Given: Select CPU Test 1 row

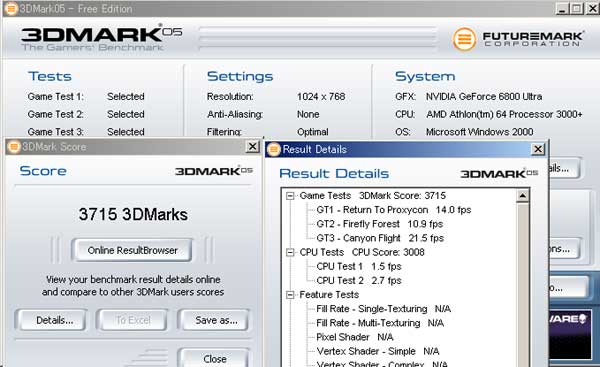Looking at the screenshot, I should [359, 266].
